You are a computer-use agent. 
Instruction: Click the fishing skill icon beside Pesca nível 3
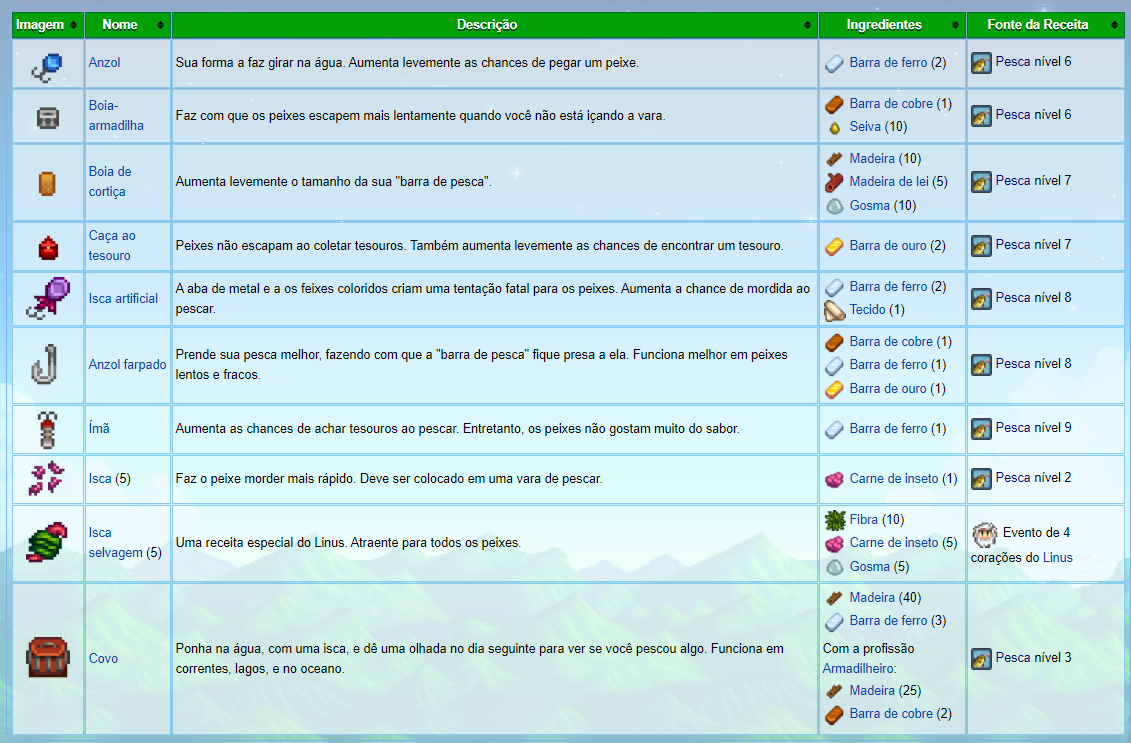981,659
